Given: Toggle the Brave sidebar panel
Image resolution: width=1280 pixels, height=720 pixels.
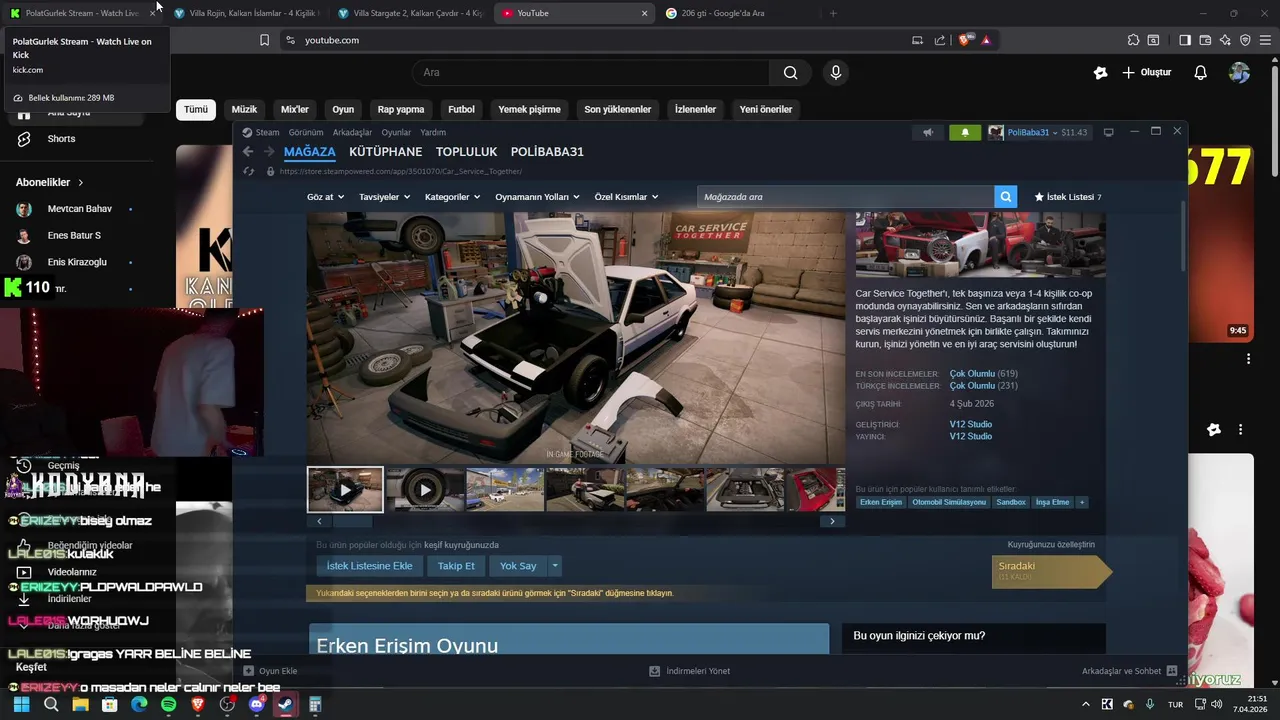Looking at the screenshot, I should point(1185,40).
